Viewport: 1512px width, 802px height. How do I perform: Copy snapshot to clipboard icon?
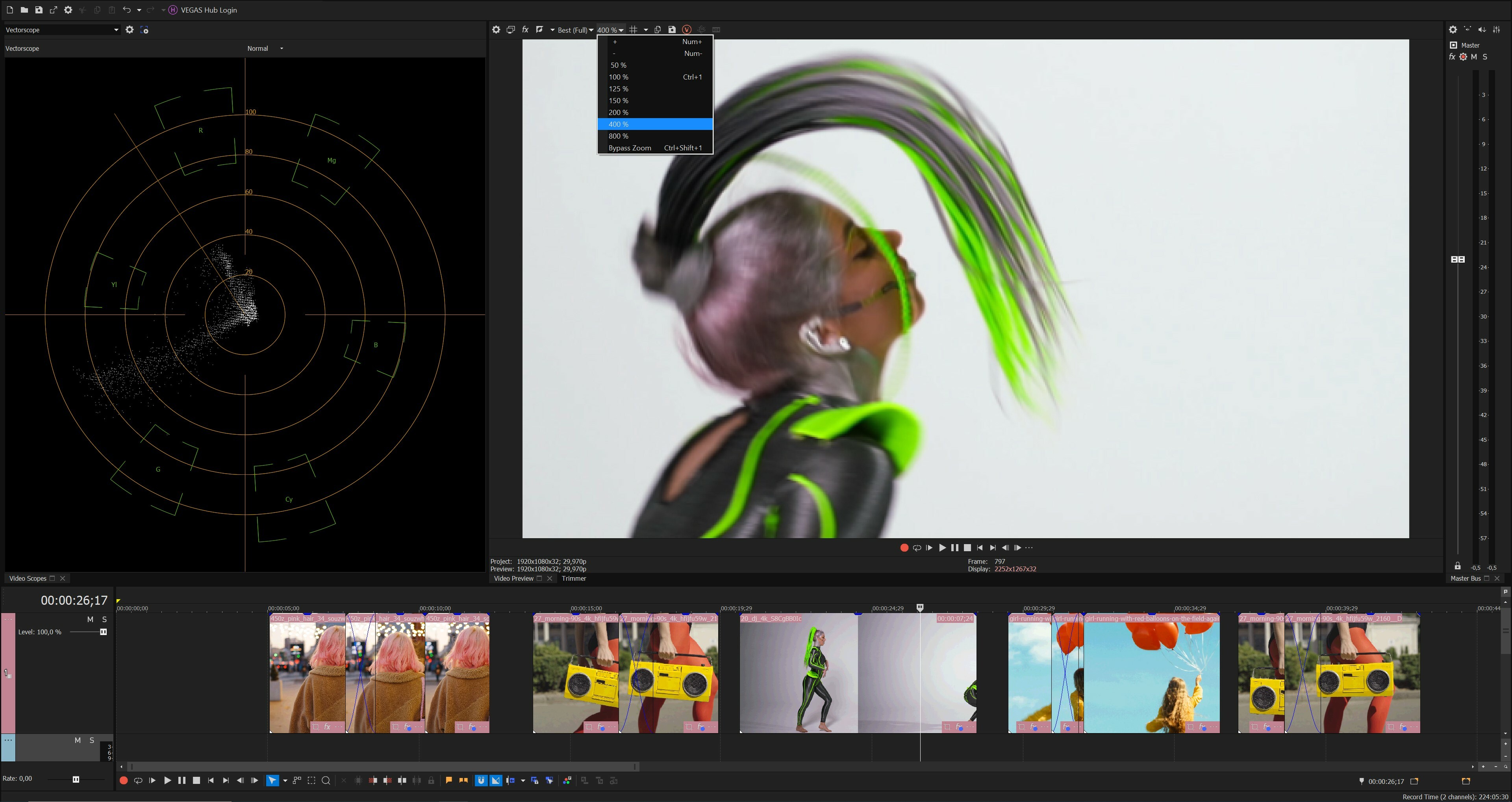(658, 30)
